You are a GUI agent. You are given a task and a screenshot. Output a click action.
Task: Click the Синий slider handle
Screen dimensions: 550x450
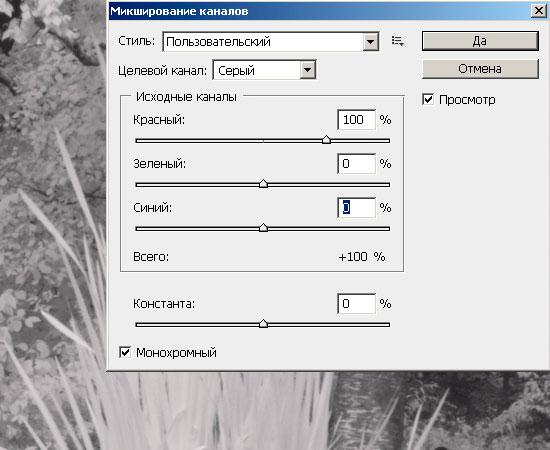tap(263, 228)
